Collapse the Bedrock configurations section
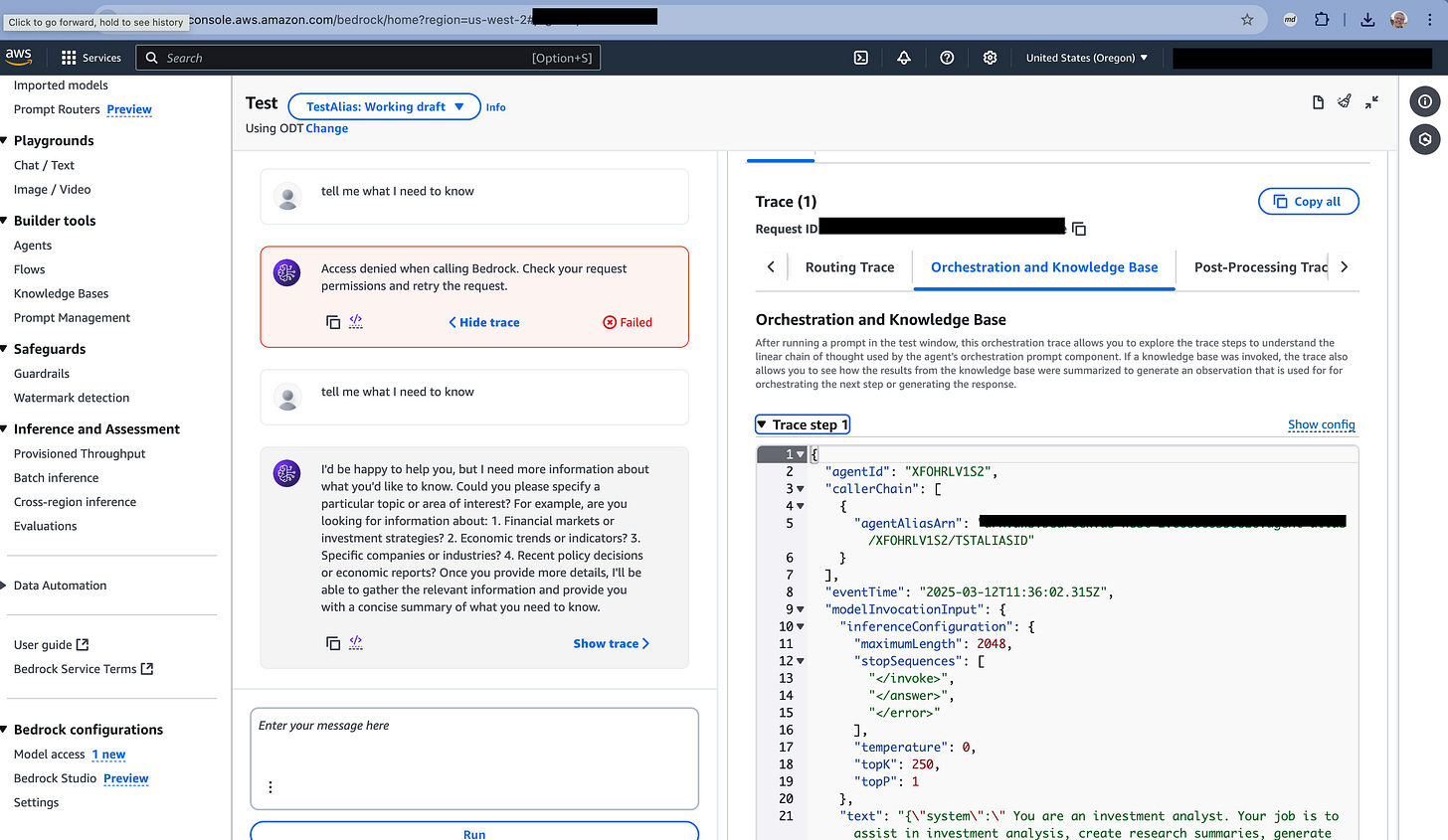1448x840 pixels. coord(5,730)
